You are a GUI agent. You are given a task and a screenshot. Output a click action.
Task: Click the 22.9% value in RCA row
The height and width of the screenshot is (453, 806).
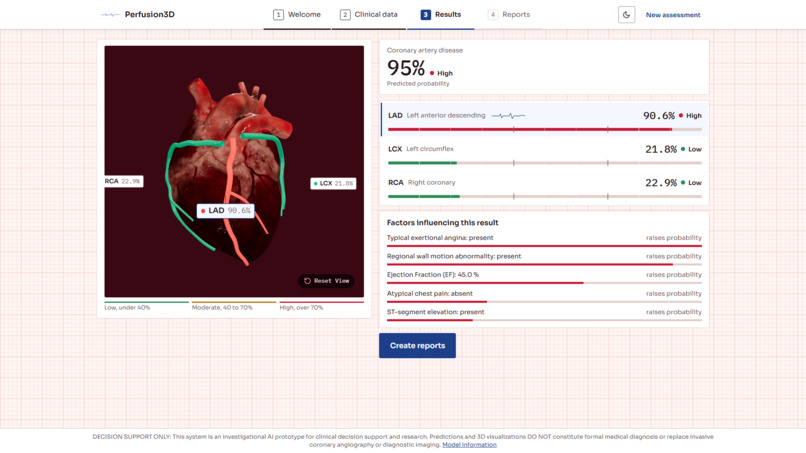(x=661, y=183)
